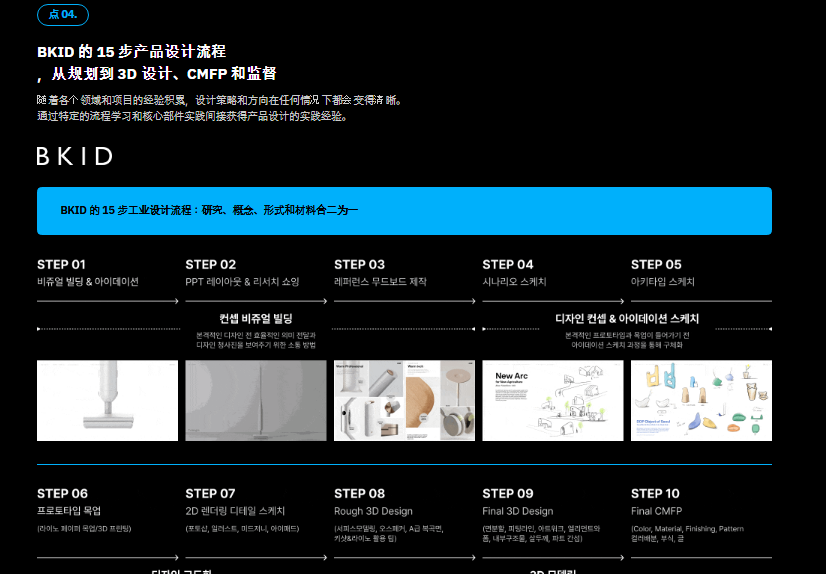This screenshot has height=574, width=826.
Task: Select the STEP 07 heading
Action: [x=210, y=493]
